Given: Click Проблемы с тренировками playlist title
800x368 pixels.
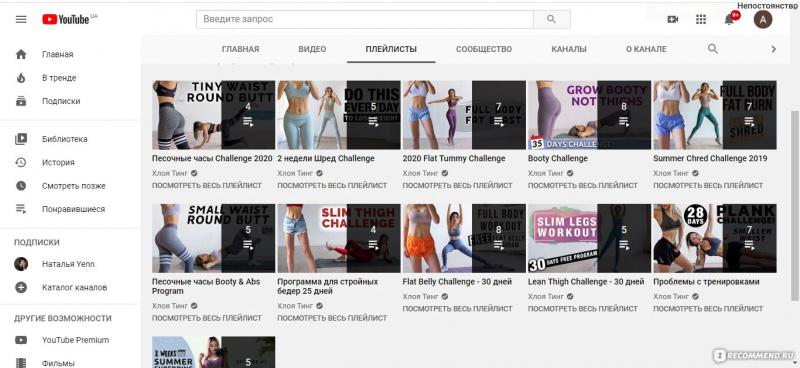Looking at the screenshot, I should (706, 282).
